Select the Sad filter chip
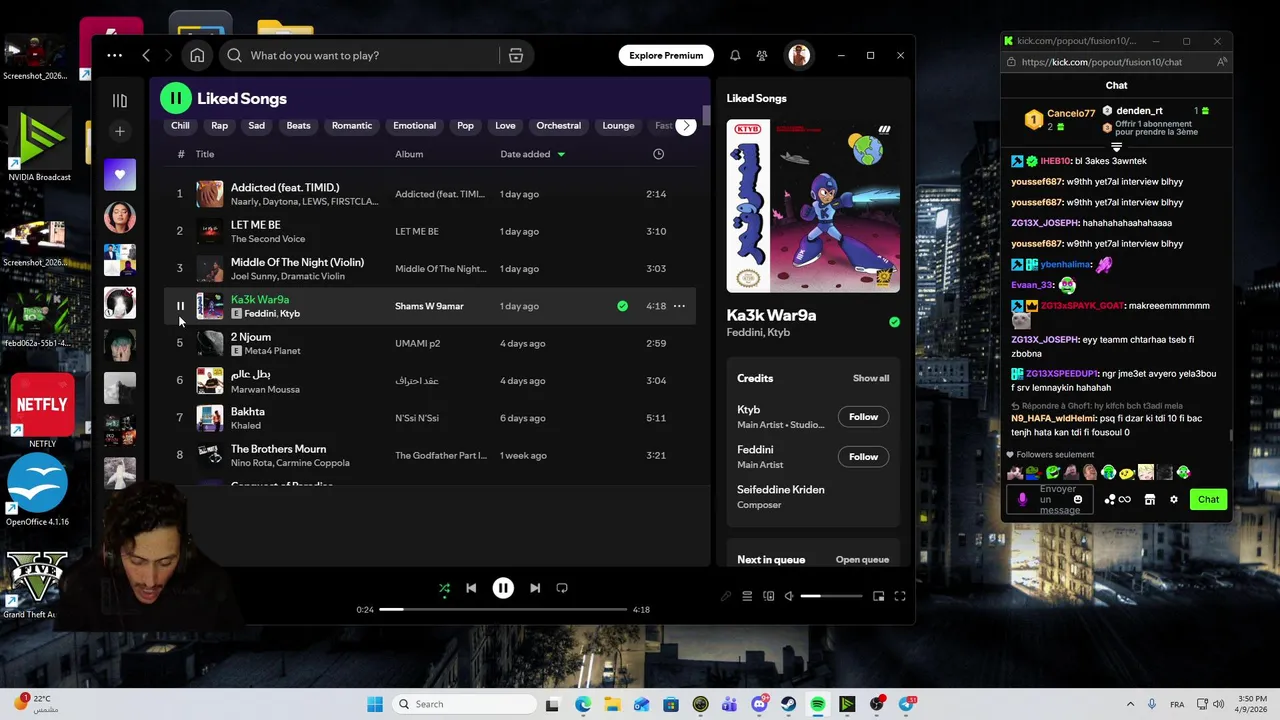The image size is (1280, 720). point(257,126)
